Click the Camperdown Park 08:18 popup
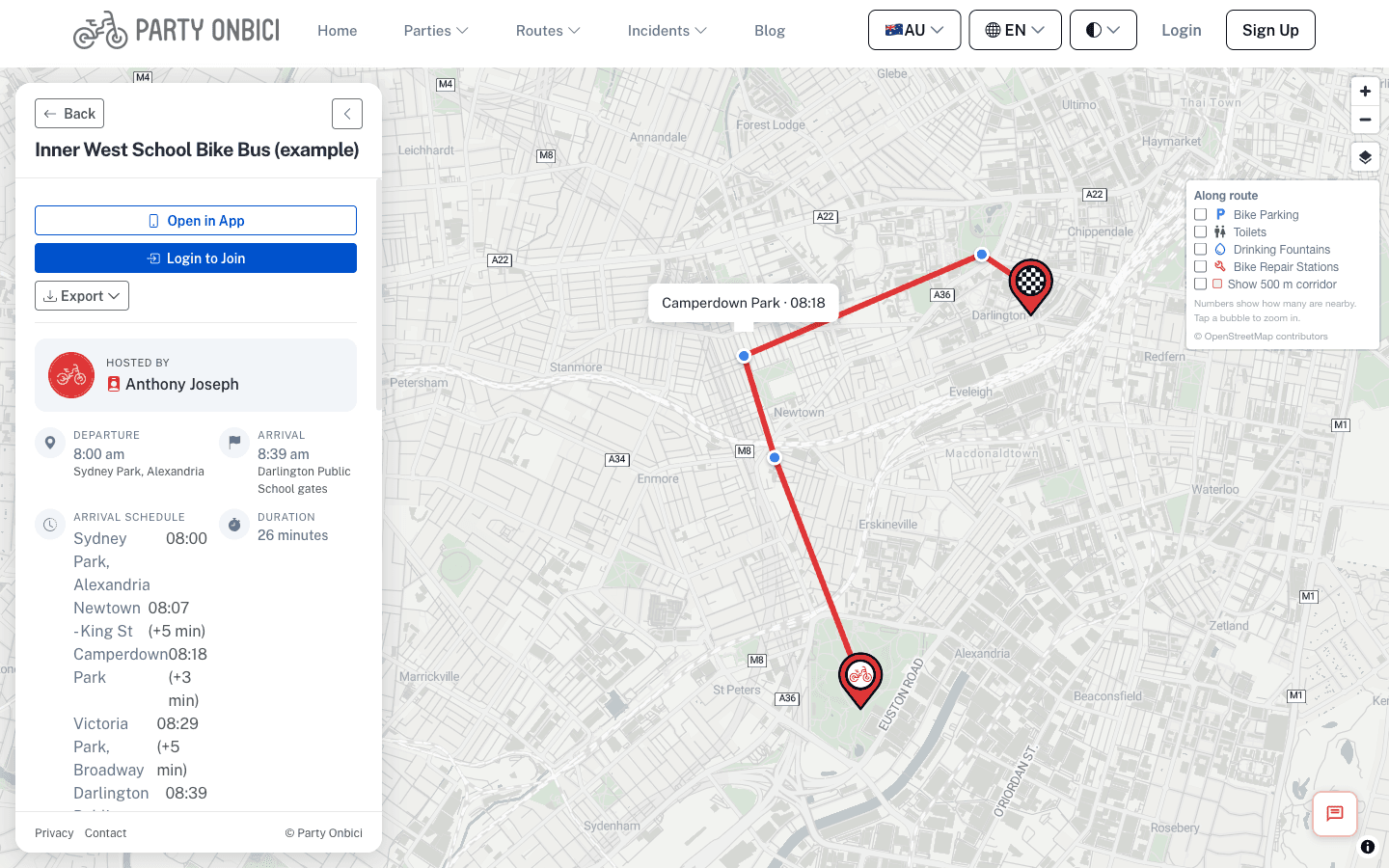Screen dimensions: 1389x868 point(744,303)
